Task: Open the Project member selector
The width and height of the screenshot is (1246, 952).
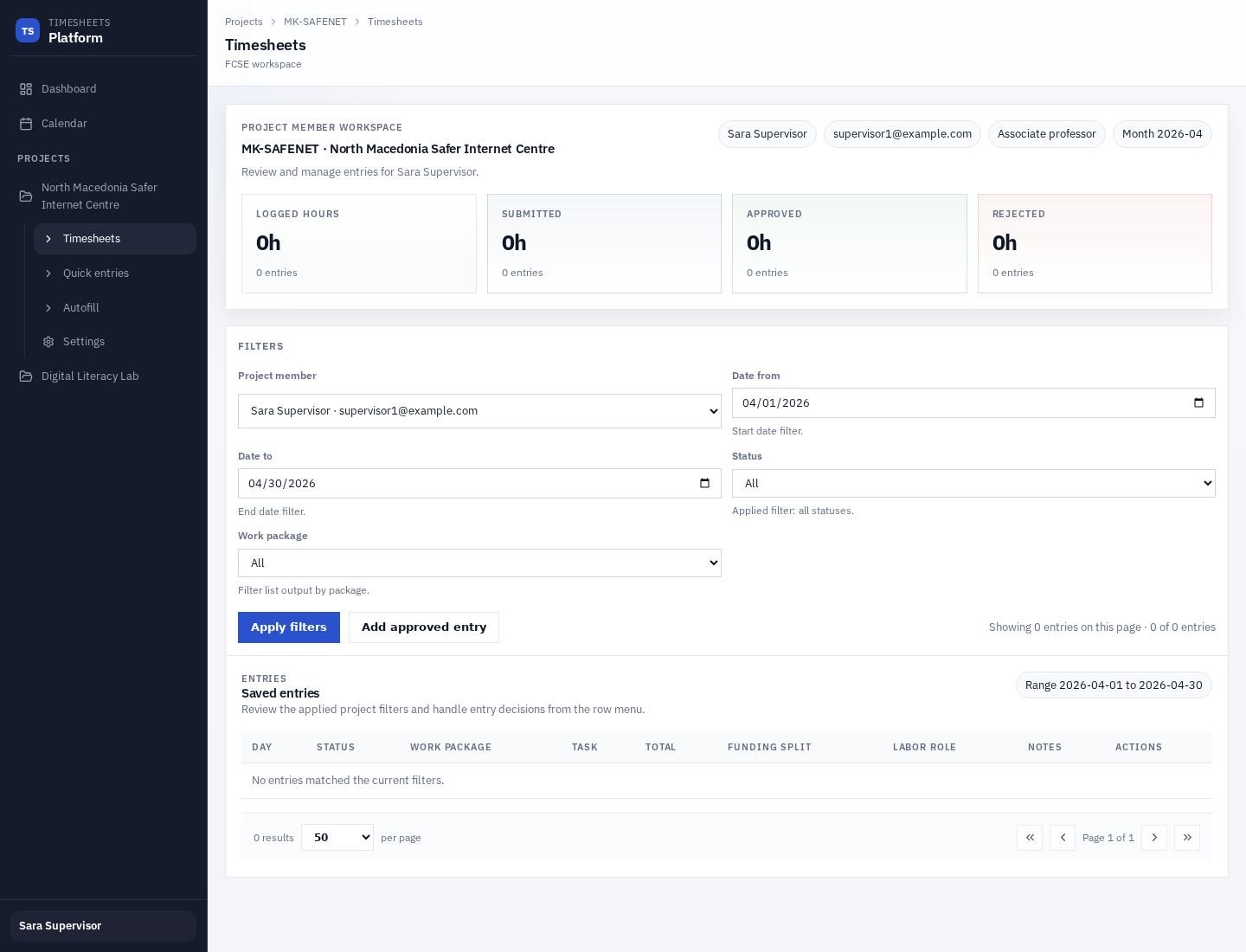Action: pos(479,411)
